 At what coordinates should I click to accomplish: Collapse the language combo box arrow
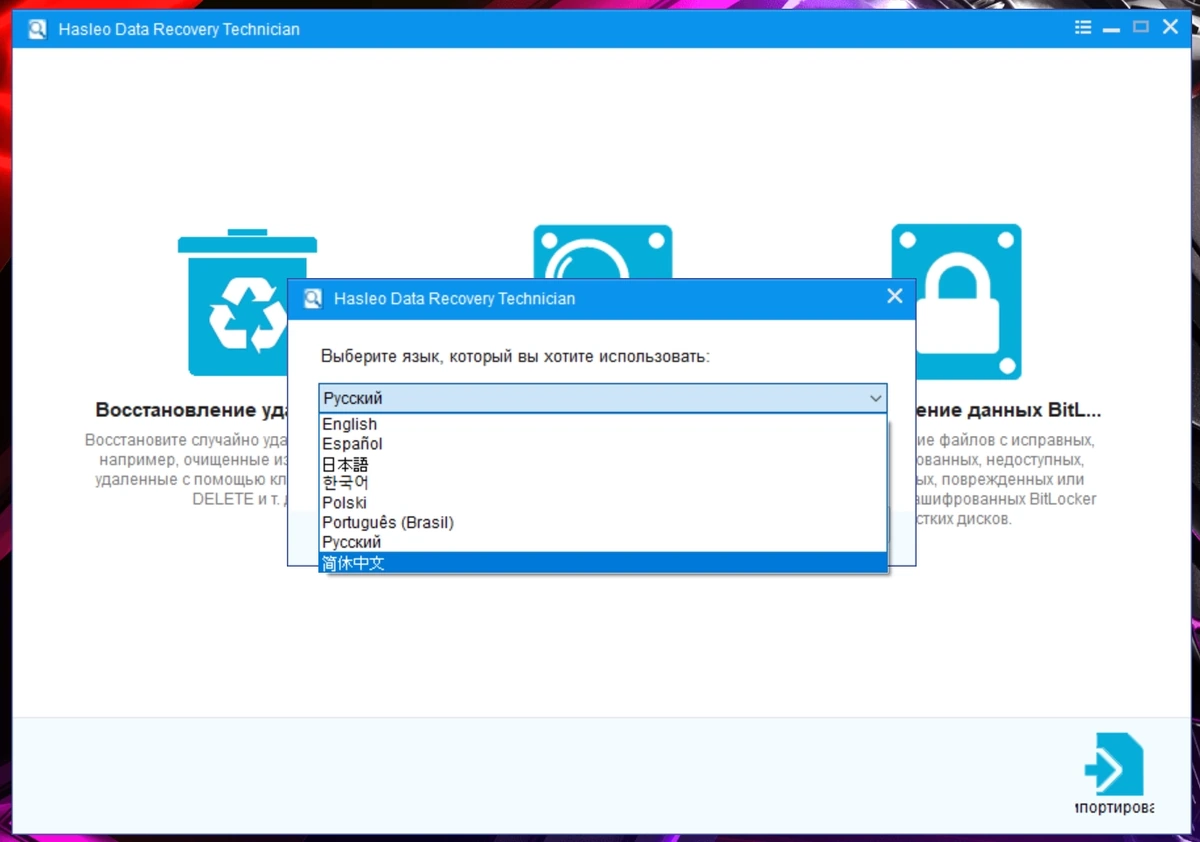(x=876, y=398)
